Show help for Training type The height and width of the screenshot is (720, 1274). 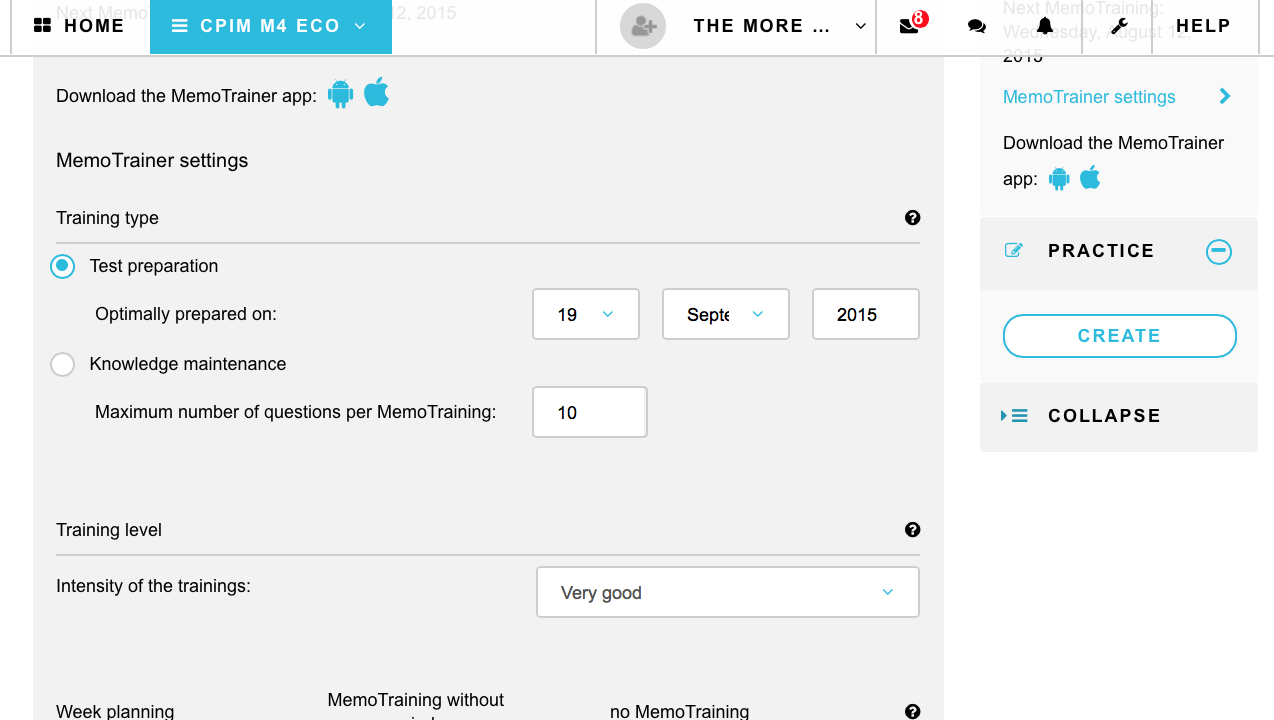coord(912,218)
